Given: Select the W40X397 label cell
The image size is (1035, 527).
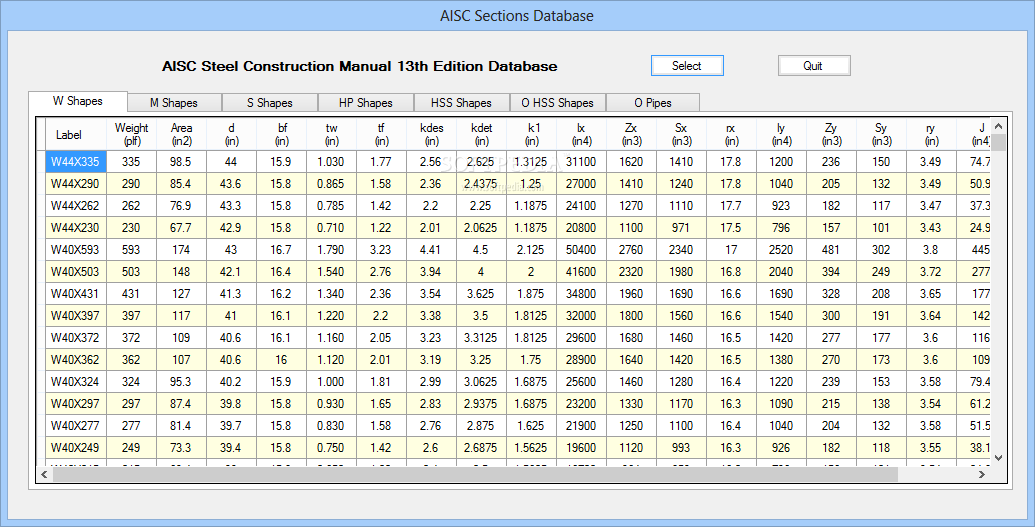Looking at the screenshot, I should coord(76,316).
